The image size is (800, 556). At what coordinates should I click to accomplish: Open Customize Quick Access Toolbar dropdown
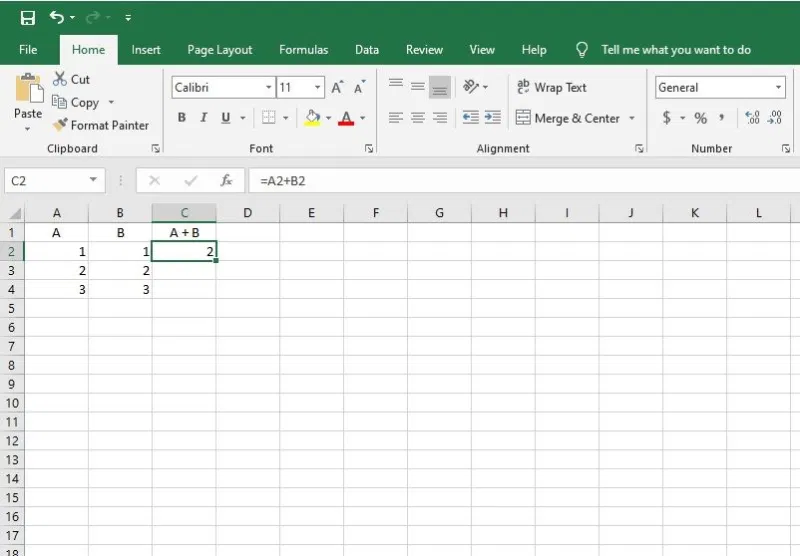pyautogui.click(x=128, y=18)
